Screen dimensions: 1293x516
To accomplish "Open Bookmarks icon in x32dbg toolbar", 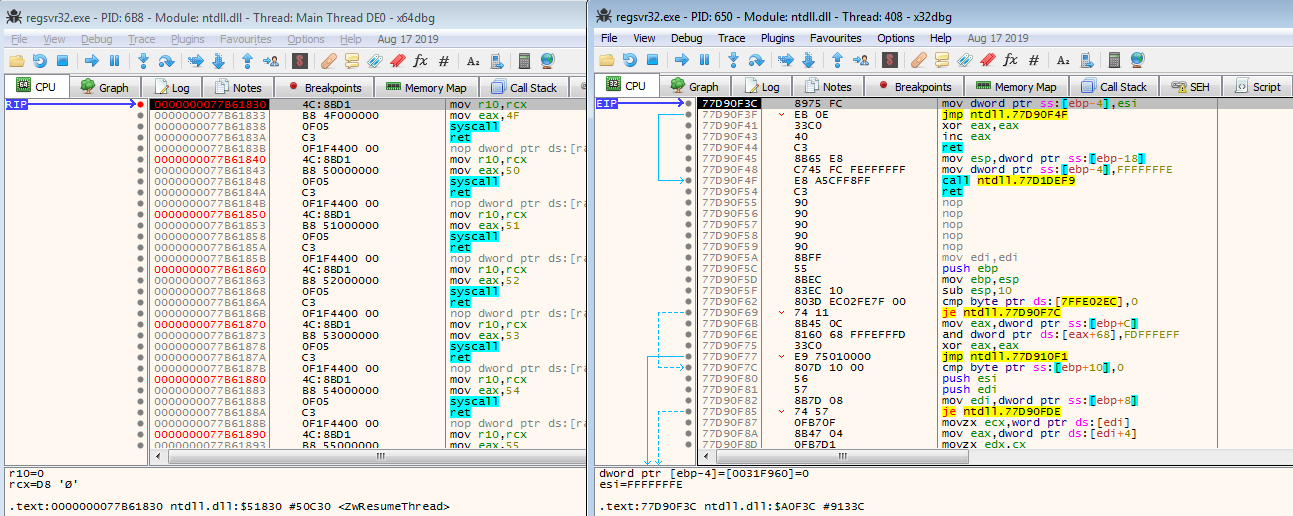I will point(988,60).
